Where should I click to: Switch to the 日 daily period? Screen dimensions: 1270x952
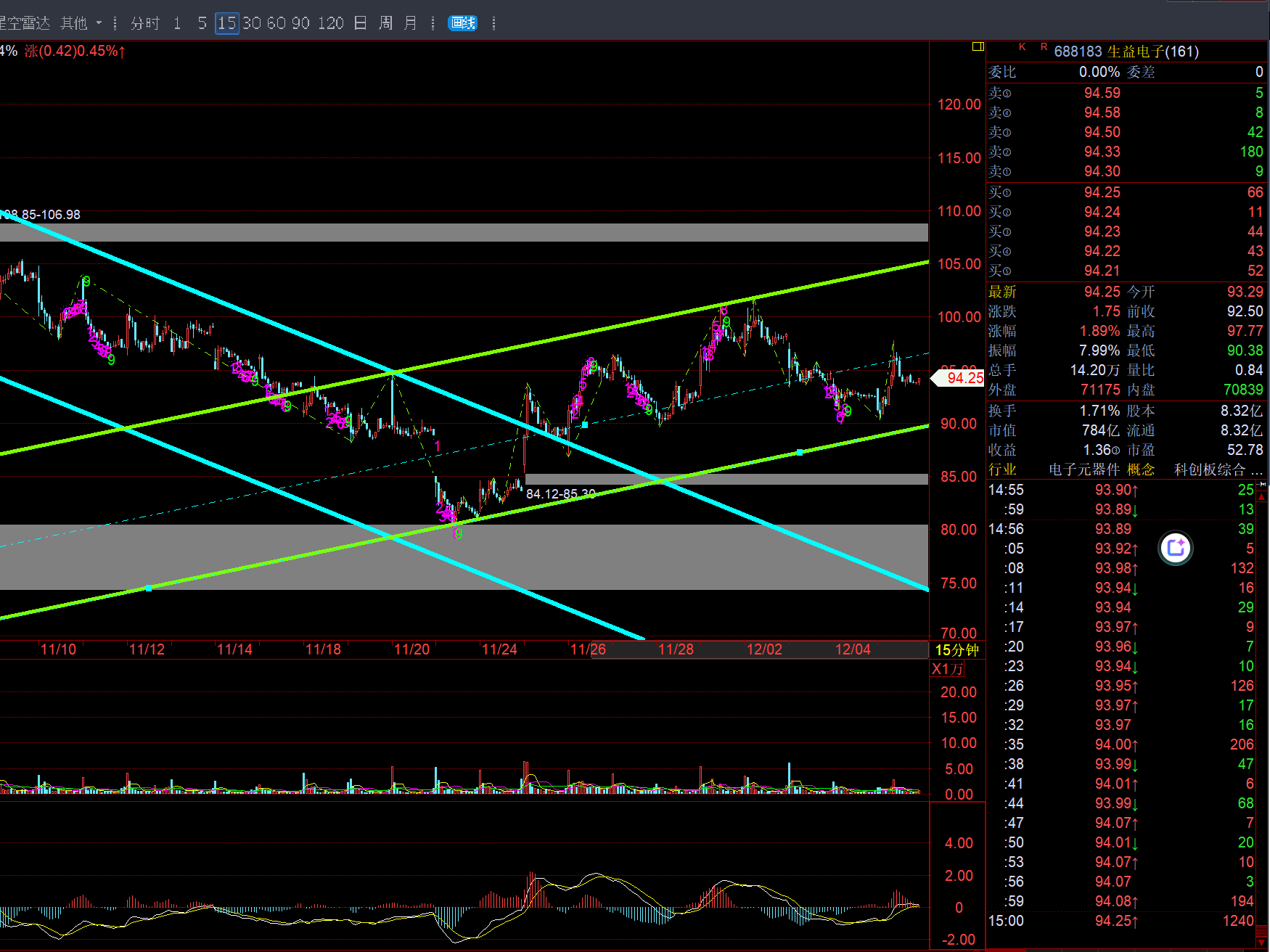click(x=360, y=23)
